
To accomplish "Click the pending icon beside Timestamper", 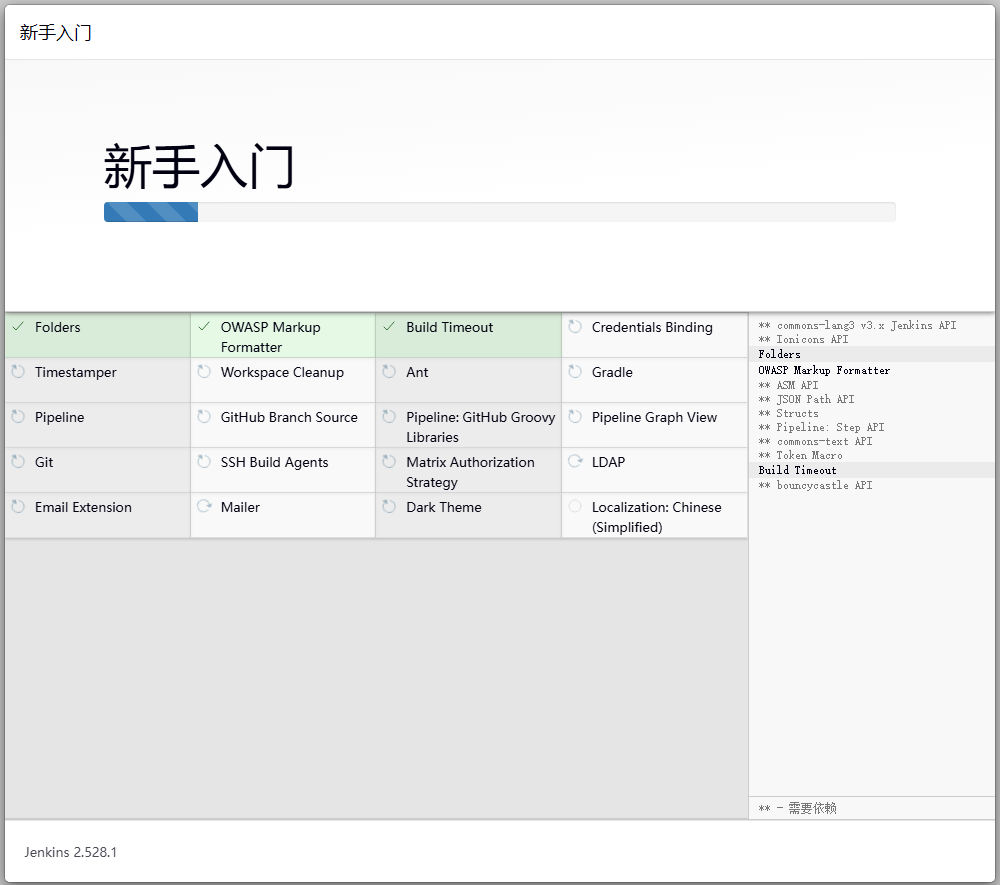I will click(x=18, y=371).
